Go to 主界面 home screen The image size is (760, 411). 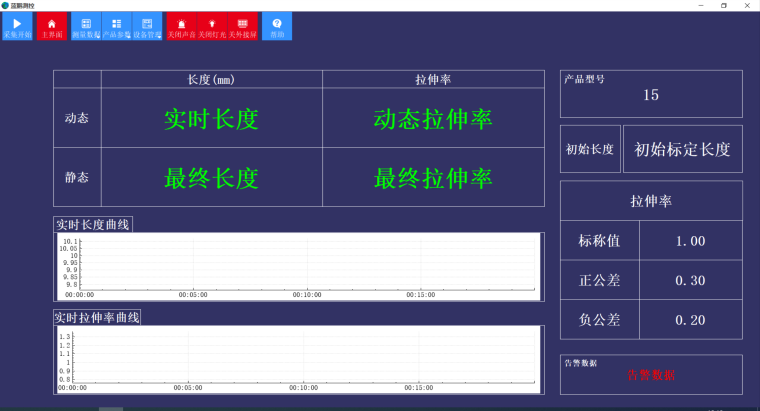click(x=52, y=27)
